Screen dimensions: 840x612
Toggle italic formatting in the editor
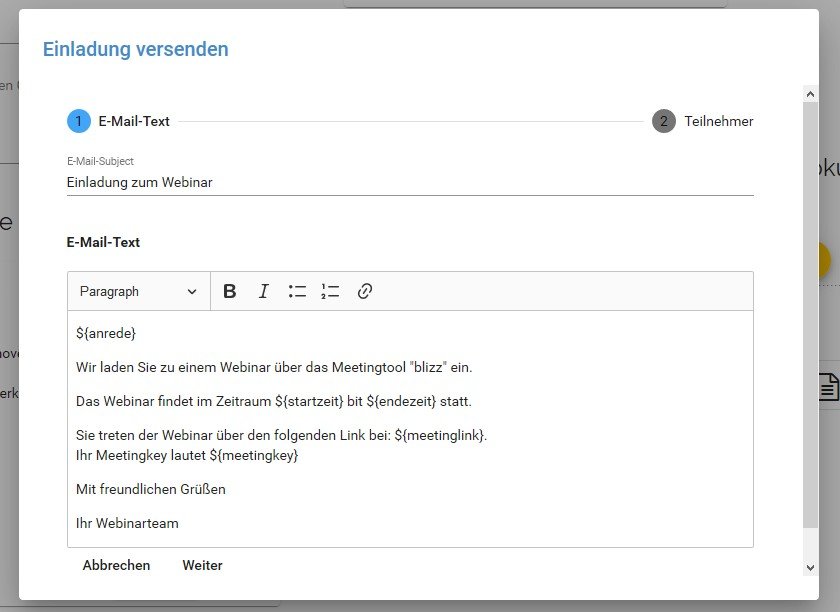pyautogui.click(x=264, y=292)
